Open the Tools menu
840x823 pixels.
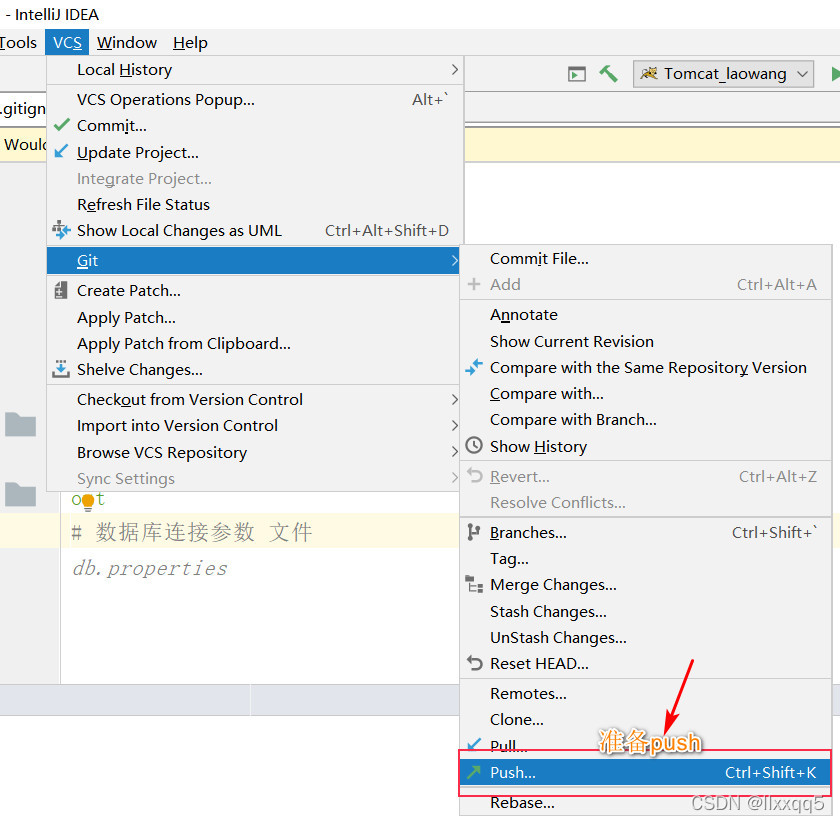tap(18, 42)
